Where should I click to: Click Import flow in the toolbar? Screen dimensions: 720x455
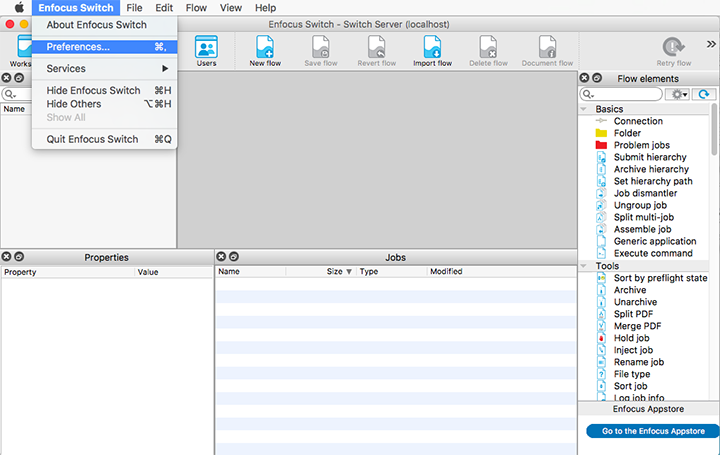(432, 51)
